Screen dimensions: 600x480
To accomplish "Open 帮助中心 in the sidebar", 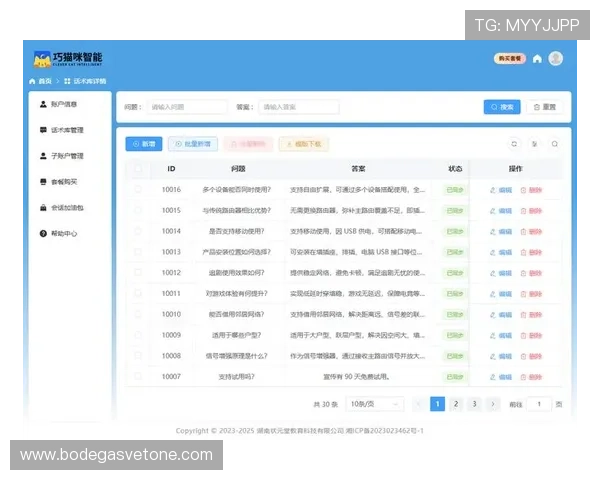I will point(59,233).
